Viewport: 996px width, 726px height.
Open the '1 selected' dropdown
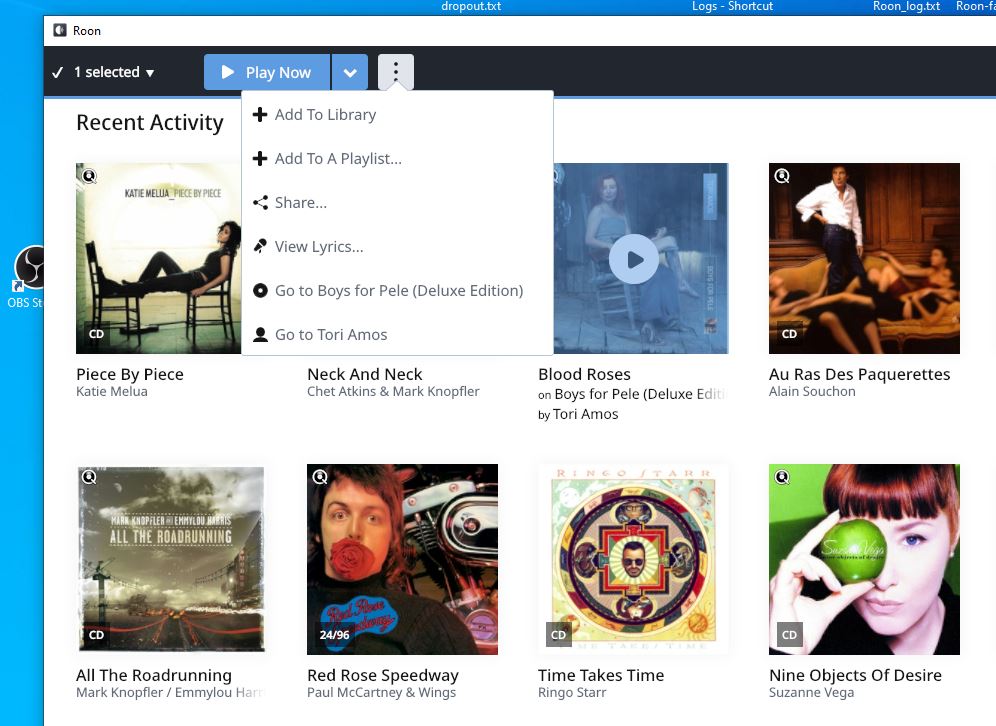[x=114, y=72]
